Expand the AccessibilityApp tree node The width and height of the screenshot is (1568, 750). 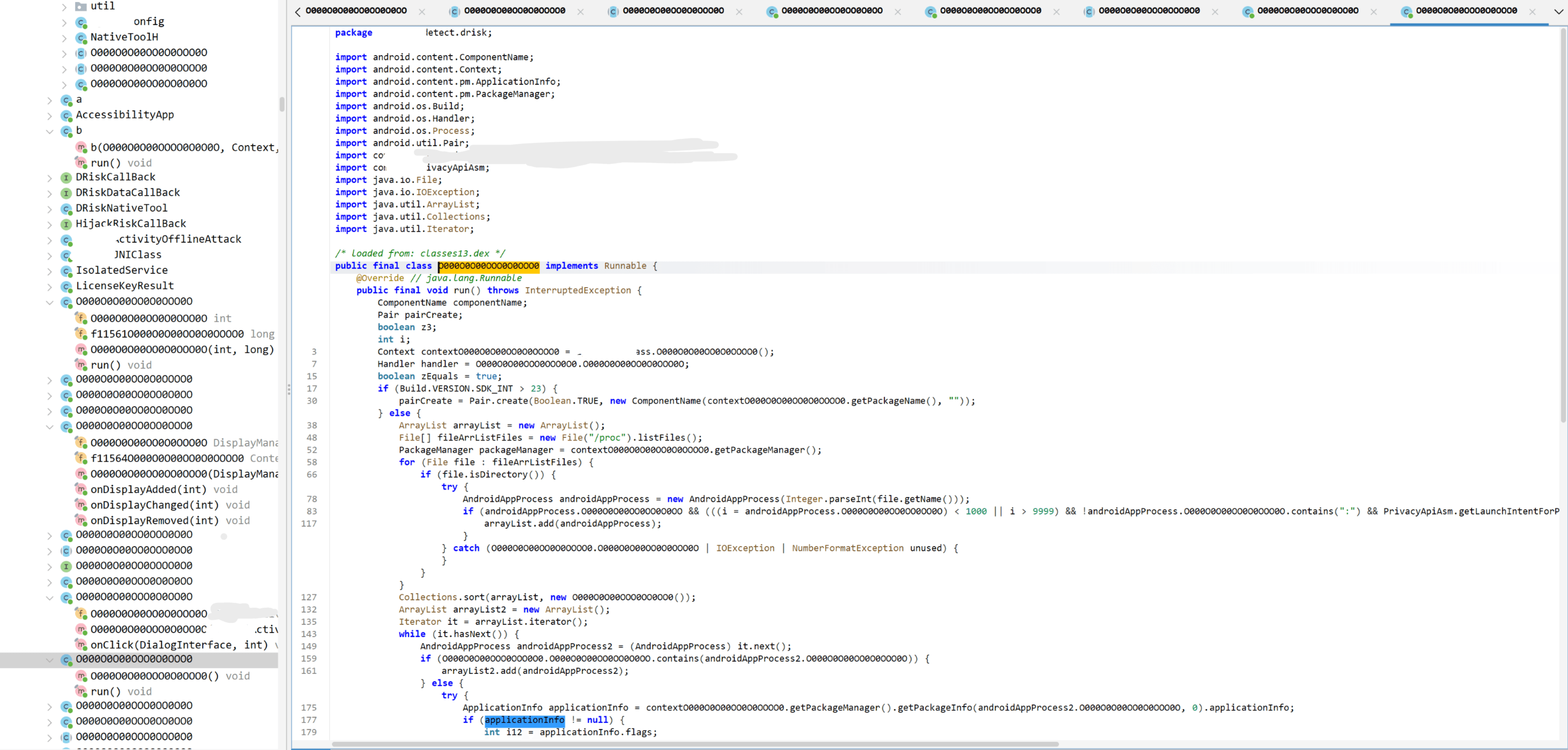[50, 116]
